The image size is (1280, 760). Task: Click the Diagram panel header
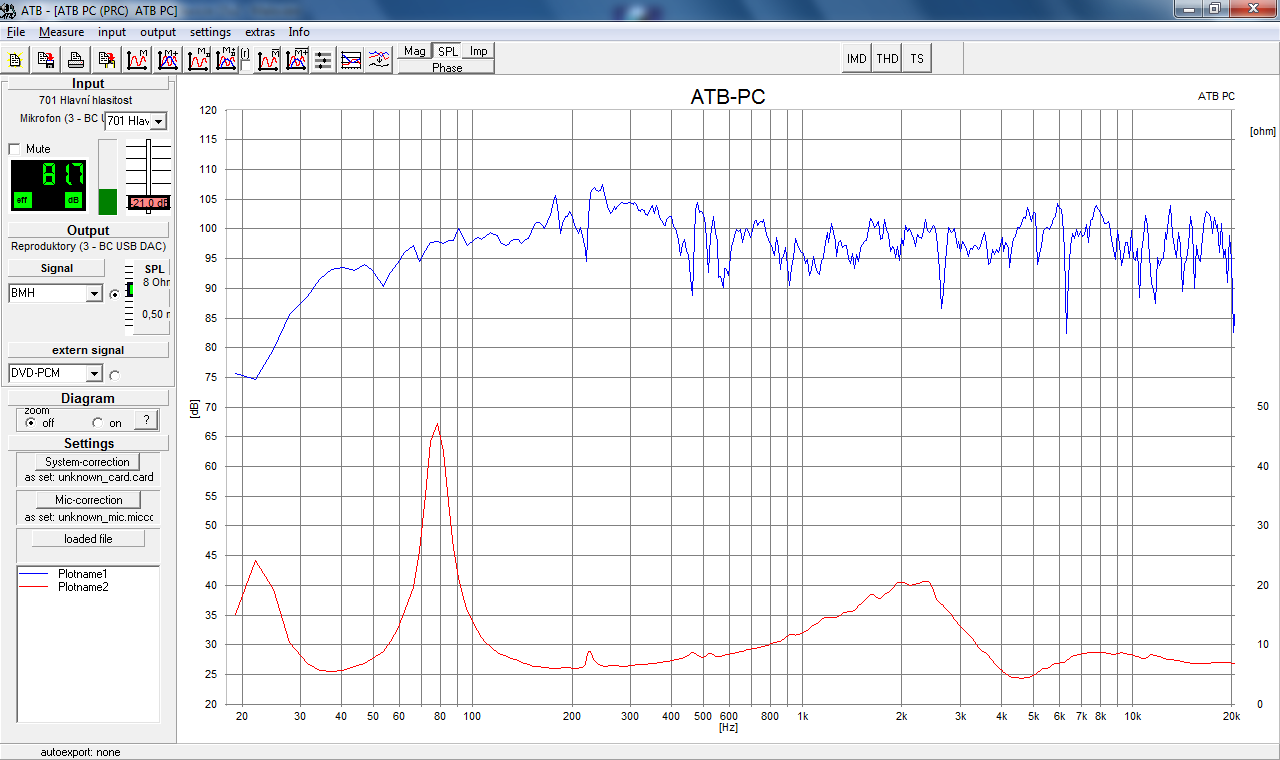(x=88, y=398)
